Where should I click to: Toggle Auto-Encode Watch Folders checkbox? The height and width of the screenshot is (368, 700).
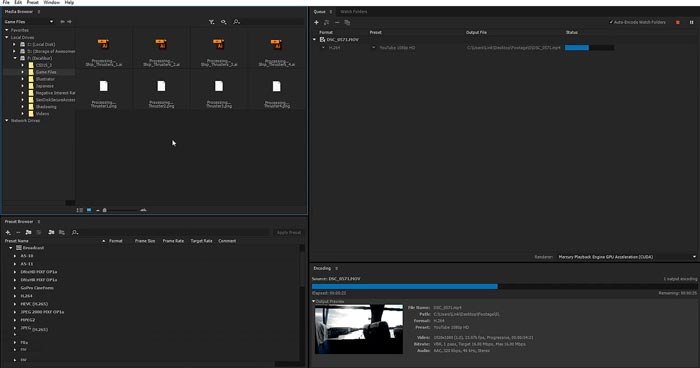638,22
